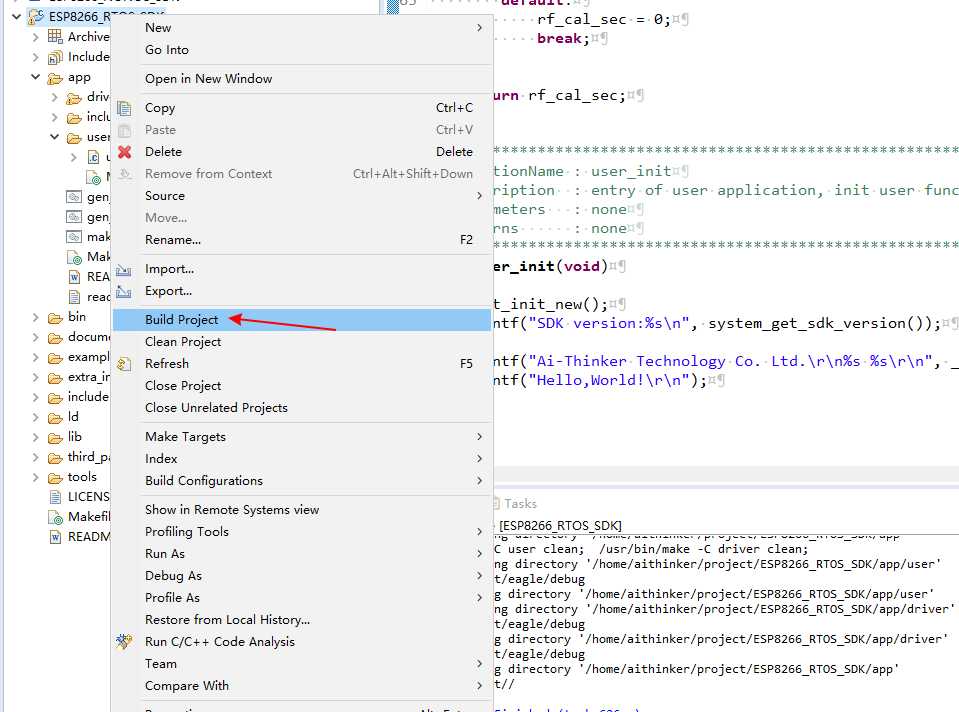Open the Build Configurations submenu arrow
Image resolution: width=959 pixels, height=712 pixels.
[480, 481]
